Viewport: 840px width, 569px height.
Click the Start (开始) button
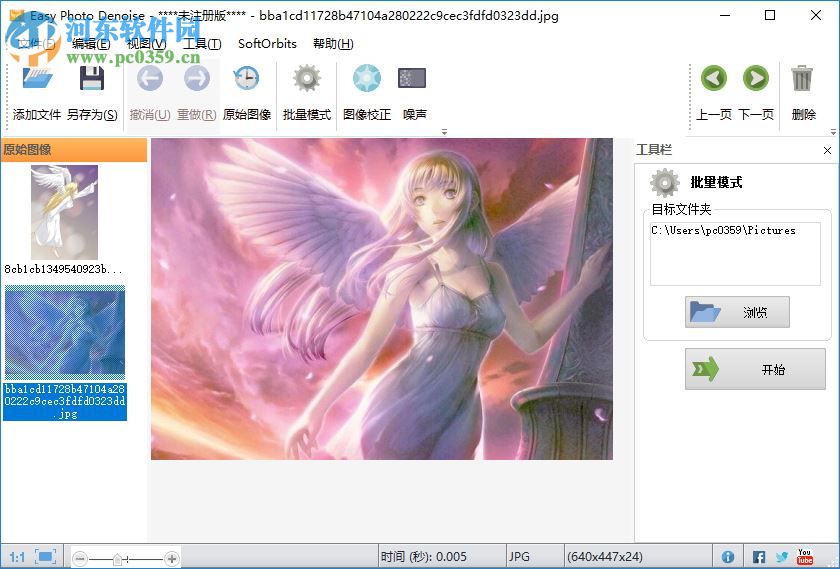tap(755, 369)
